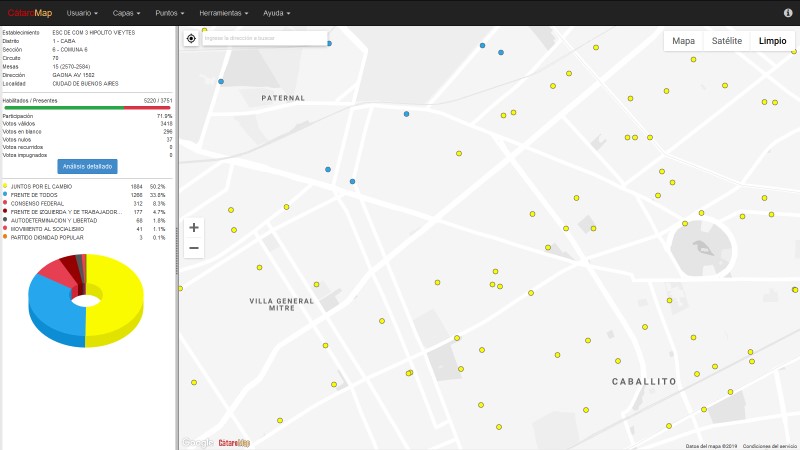800x450 pixels.
Task: Click the blue marker just above the PATERNAL label
Action: coord(221,82)
